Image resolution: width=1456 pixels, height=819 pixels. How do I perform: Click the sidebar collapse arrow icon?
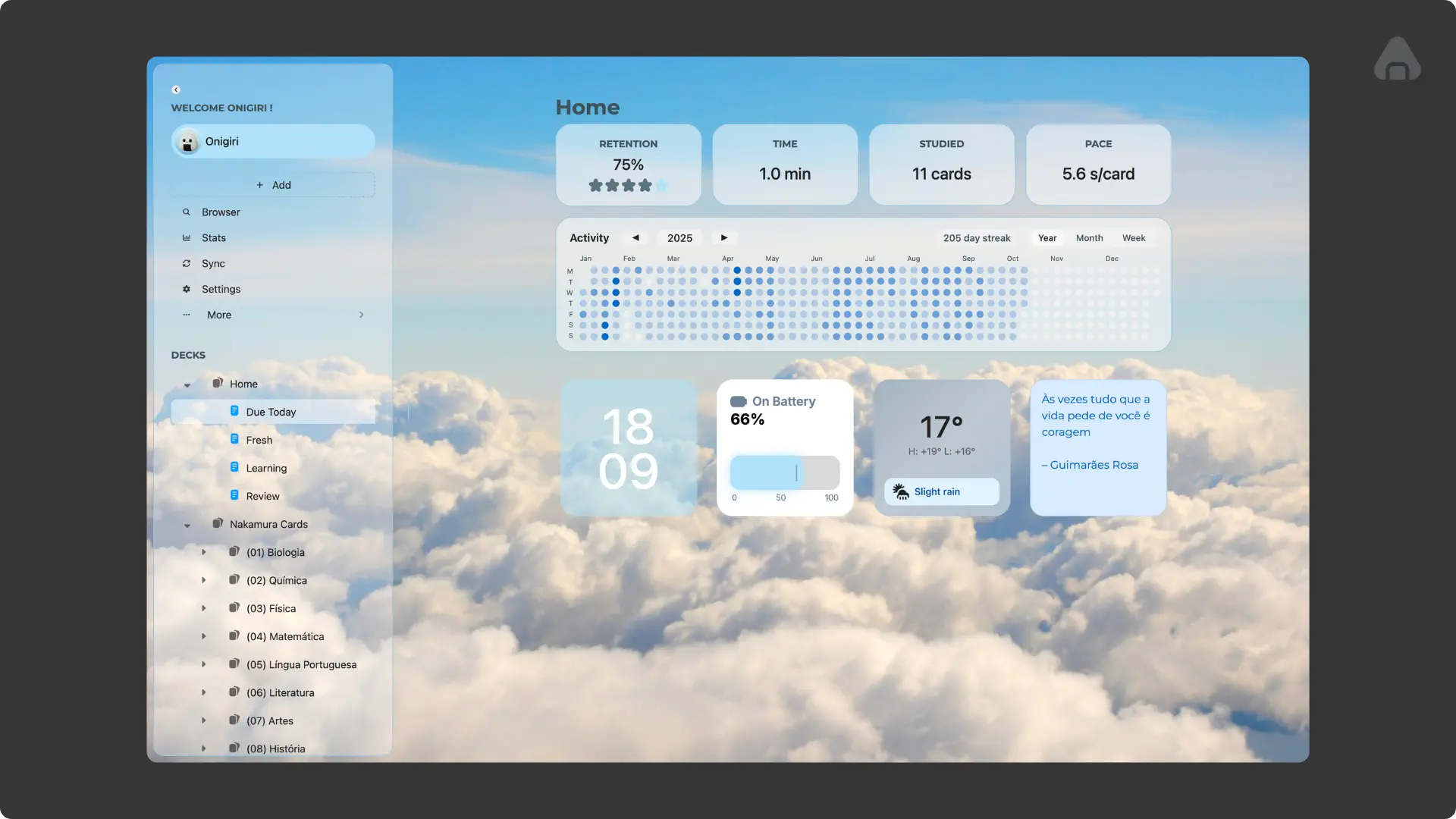(x=176, y=89)
